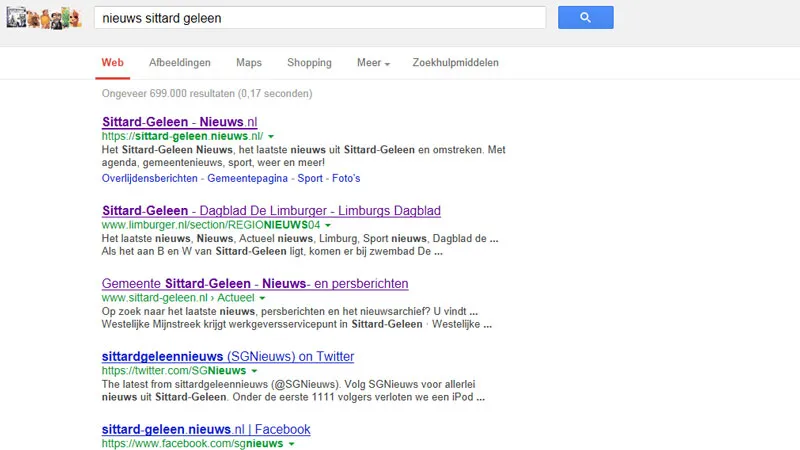Expand the Meer dropdown menu
800x450 pixels.
[x=373, y=63]
